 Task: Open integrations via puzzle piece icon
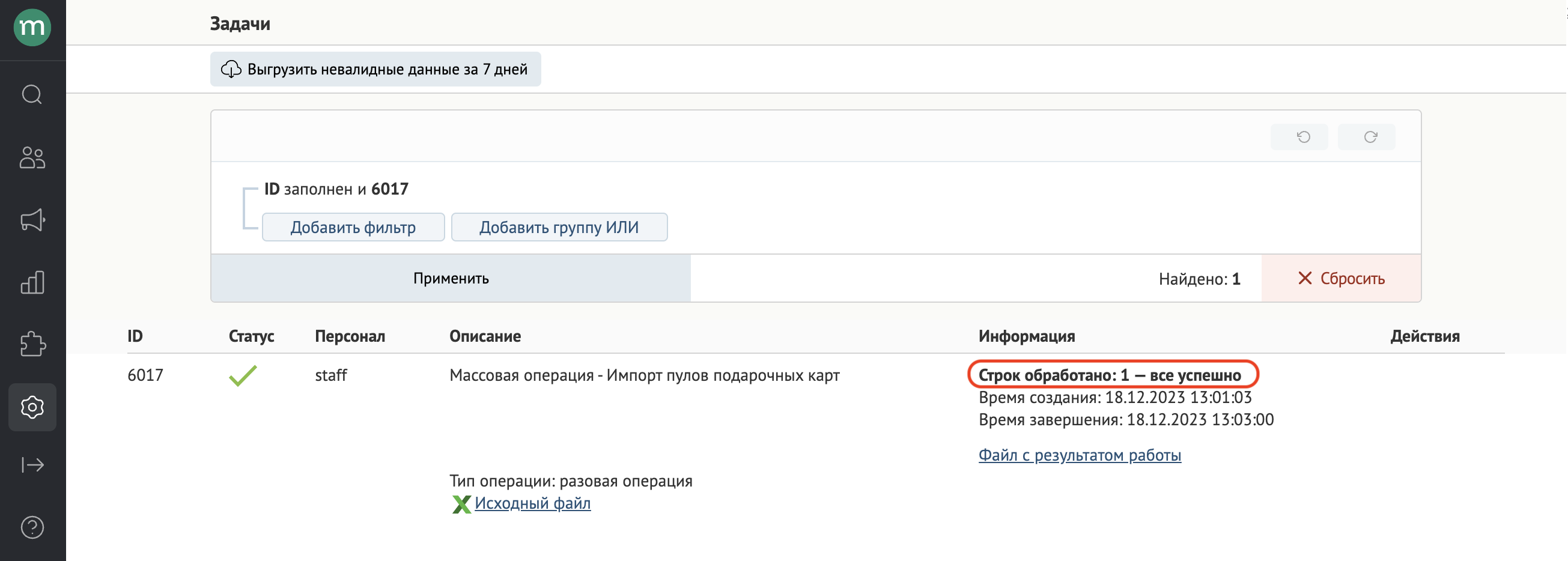point(32,344)
